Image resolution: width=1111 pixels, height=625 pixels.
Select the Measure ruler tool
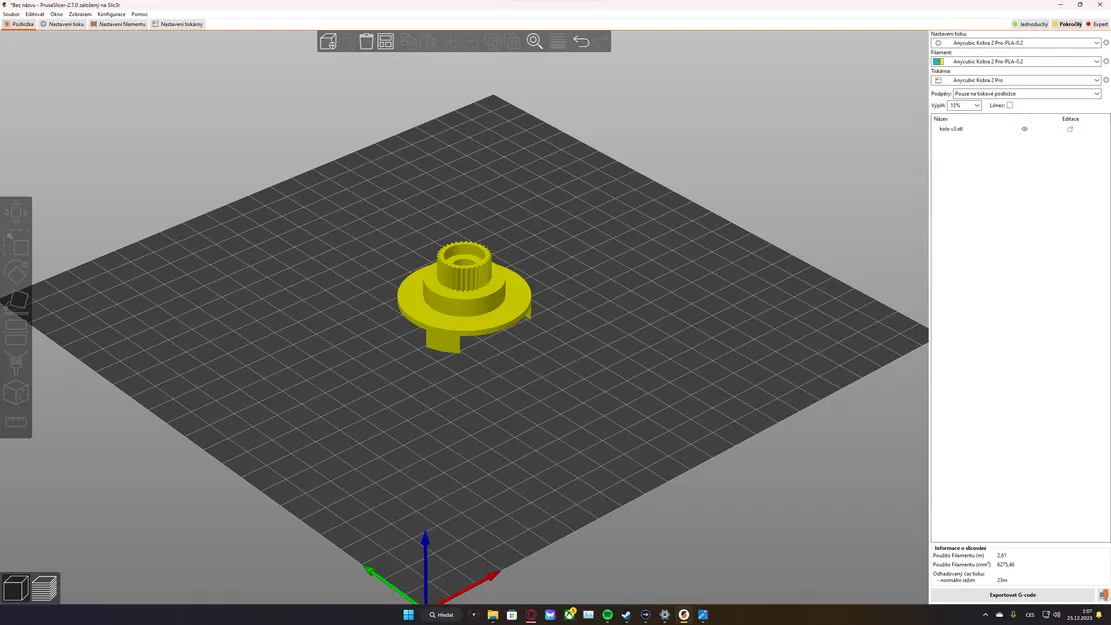pyautogui.click(x=16, y=422)
